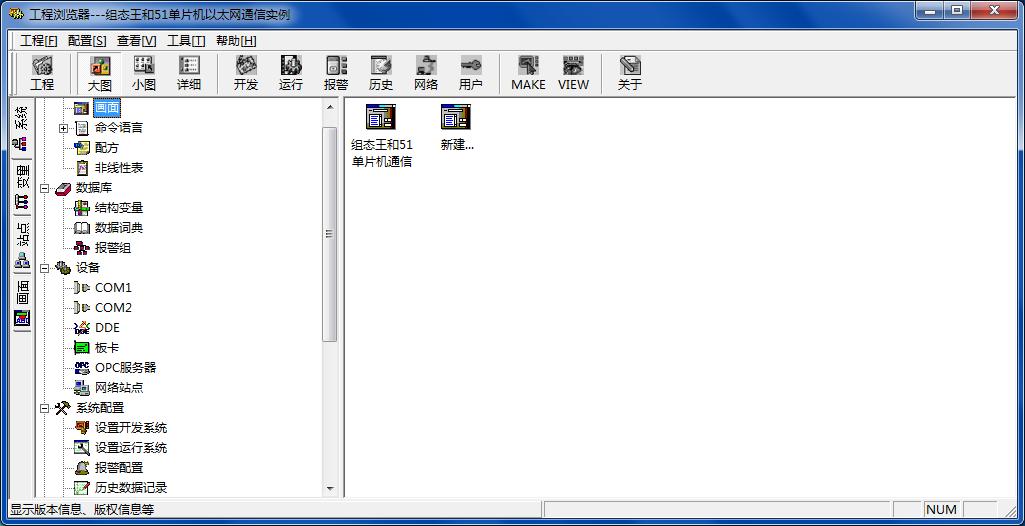Select OPC服务器 tree item

[126, 368]
